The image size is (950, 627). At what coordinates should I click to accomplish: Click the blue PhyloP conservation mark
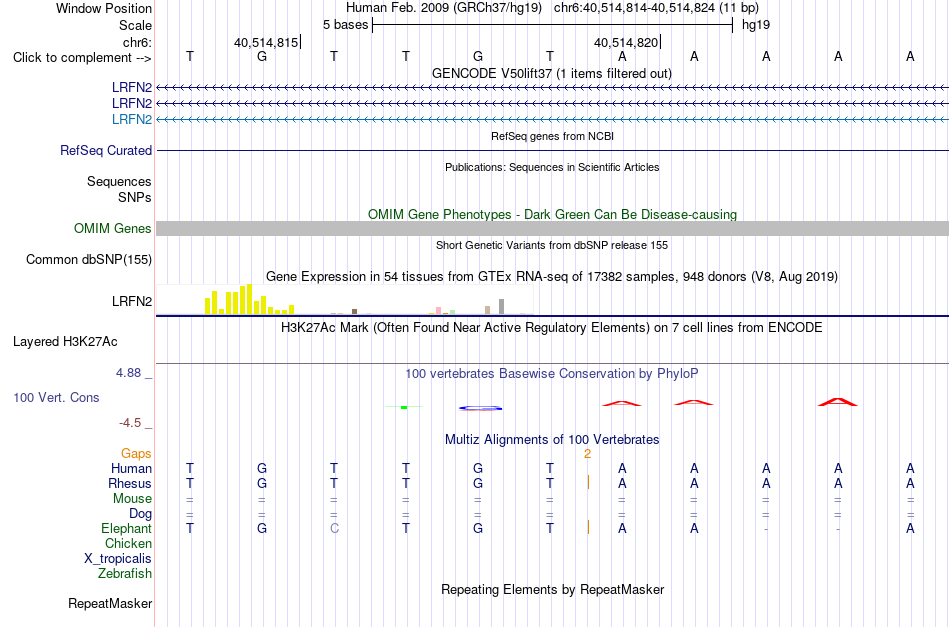(x=480, y=408)
